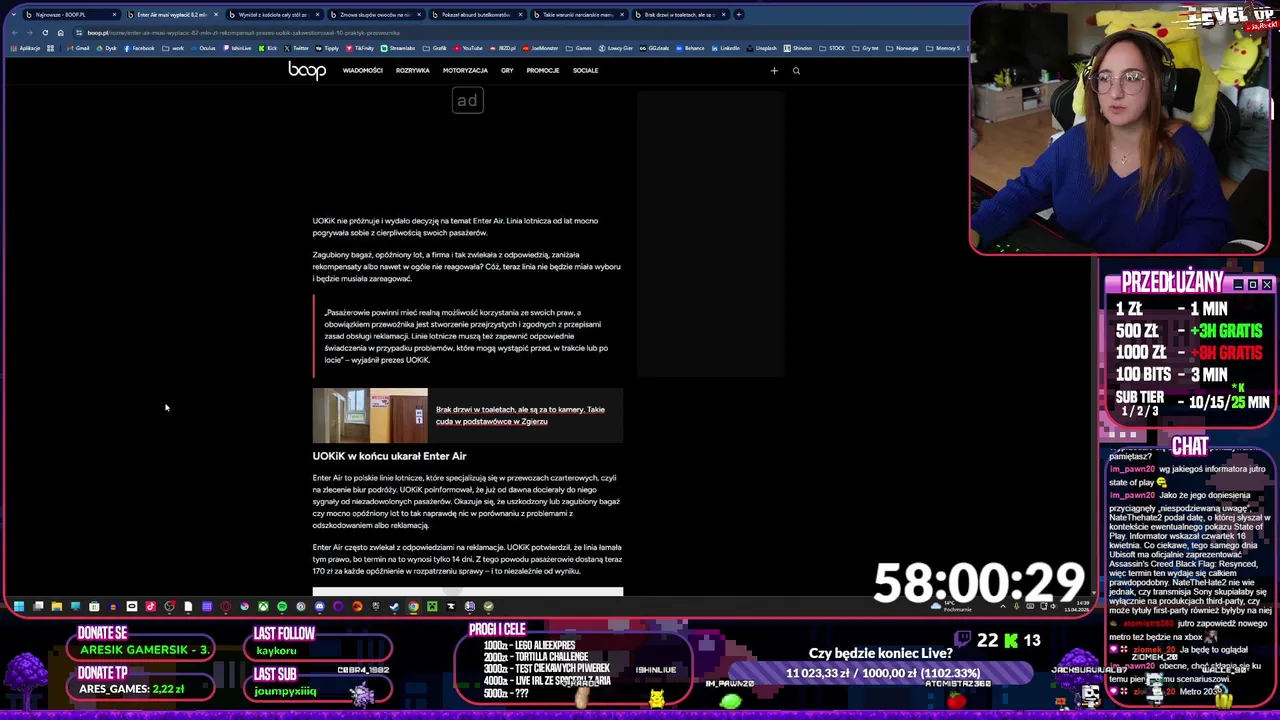Expand the 'Grafik' bookmarks folder

[434, 48]
